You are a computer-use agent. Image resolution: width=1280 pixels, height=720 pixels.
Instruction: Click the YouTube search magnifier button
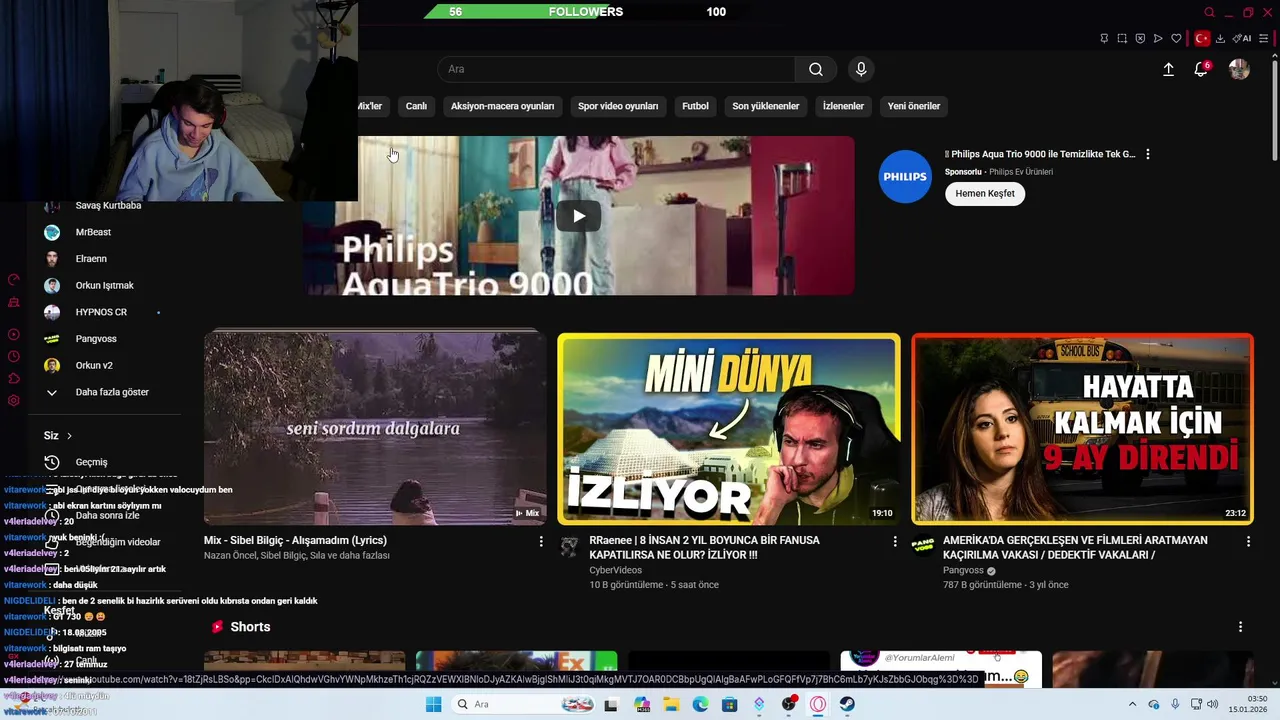[816, 69]
